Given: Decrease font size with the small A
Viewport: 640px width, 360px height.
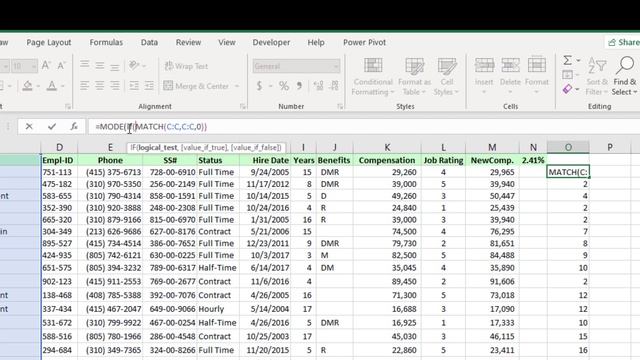Looking at the screenshot, I should point(61,66).
